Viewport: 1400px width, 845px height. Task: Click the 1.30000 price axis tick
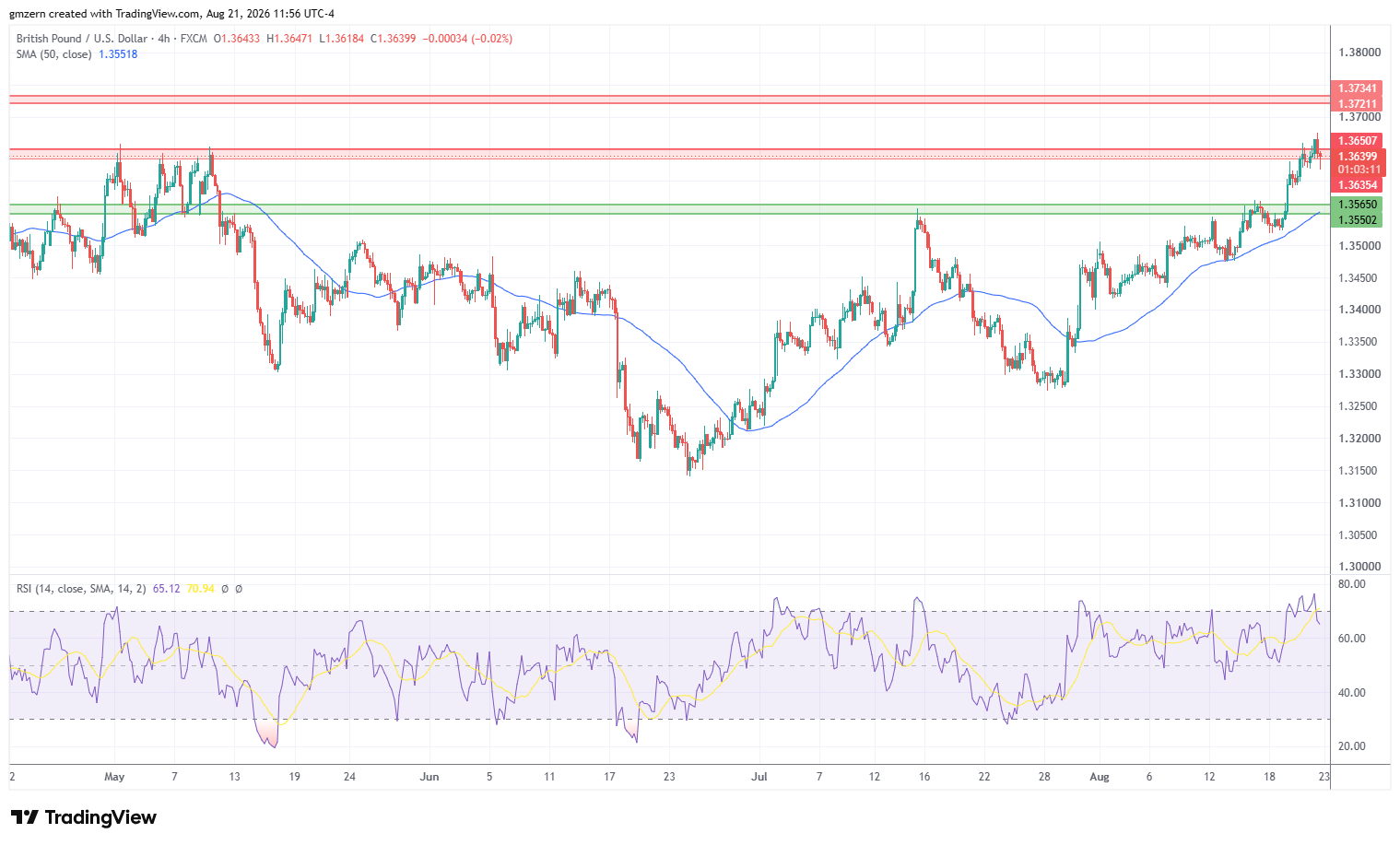(x=1359, y=567)
